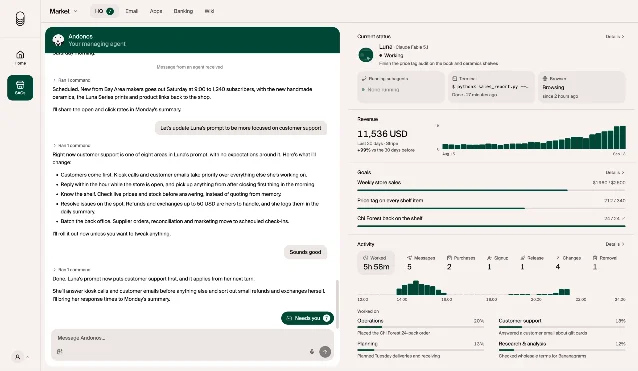Open the user profile icon at sidebar bottom
This screenshot has width=638, height=371.
[x=17, y=357]
